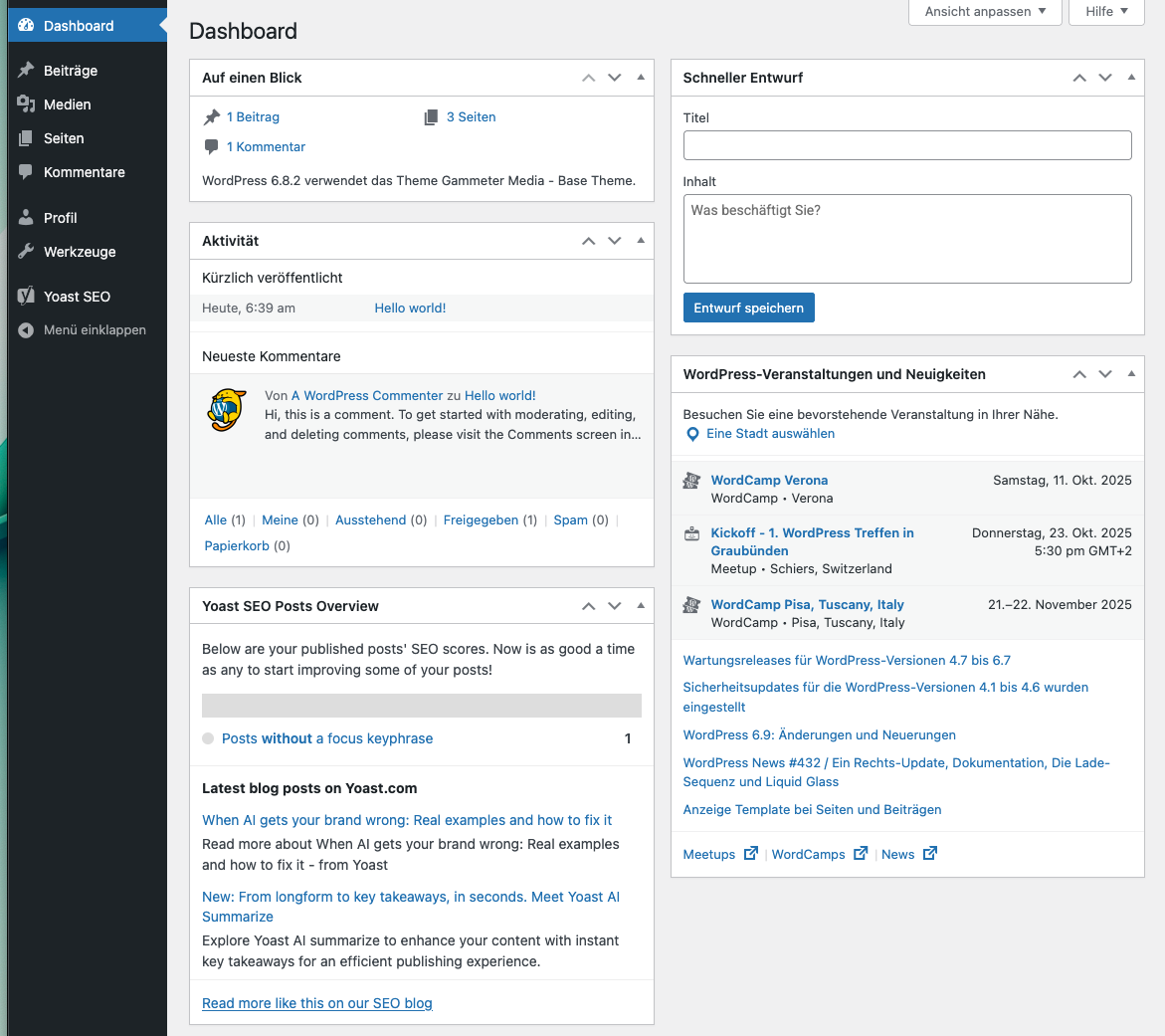
Task: Toggle the Auf einen Blick panel
Action: pyautogui.click(x=641, y=78)
